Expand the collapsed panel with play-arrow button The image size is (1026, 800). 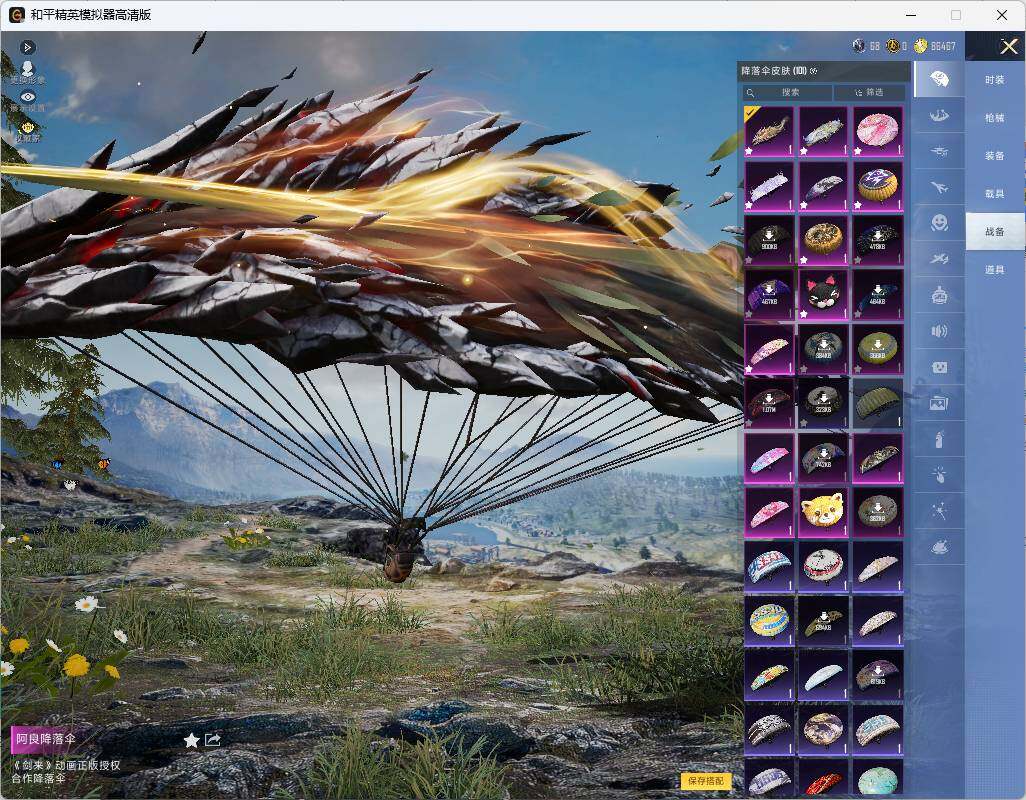pyautogui.click(x=27, y=47)
